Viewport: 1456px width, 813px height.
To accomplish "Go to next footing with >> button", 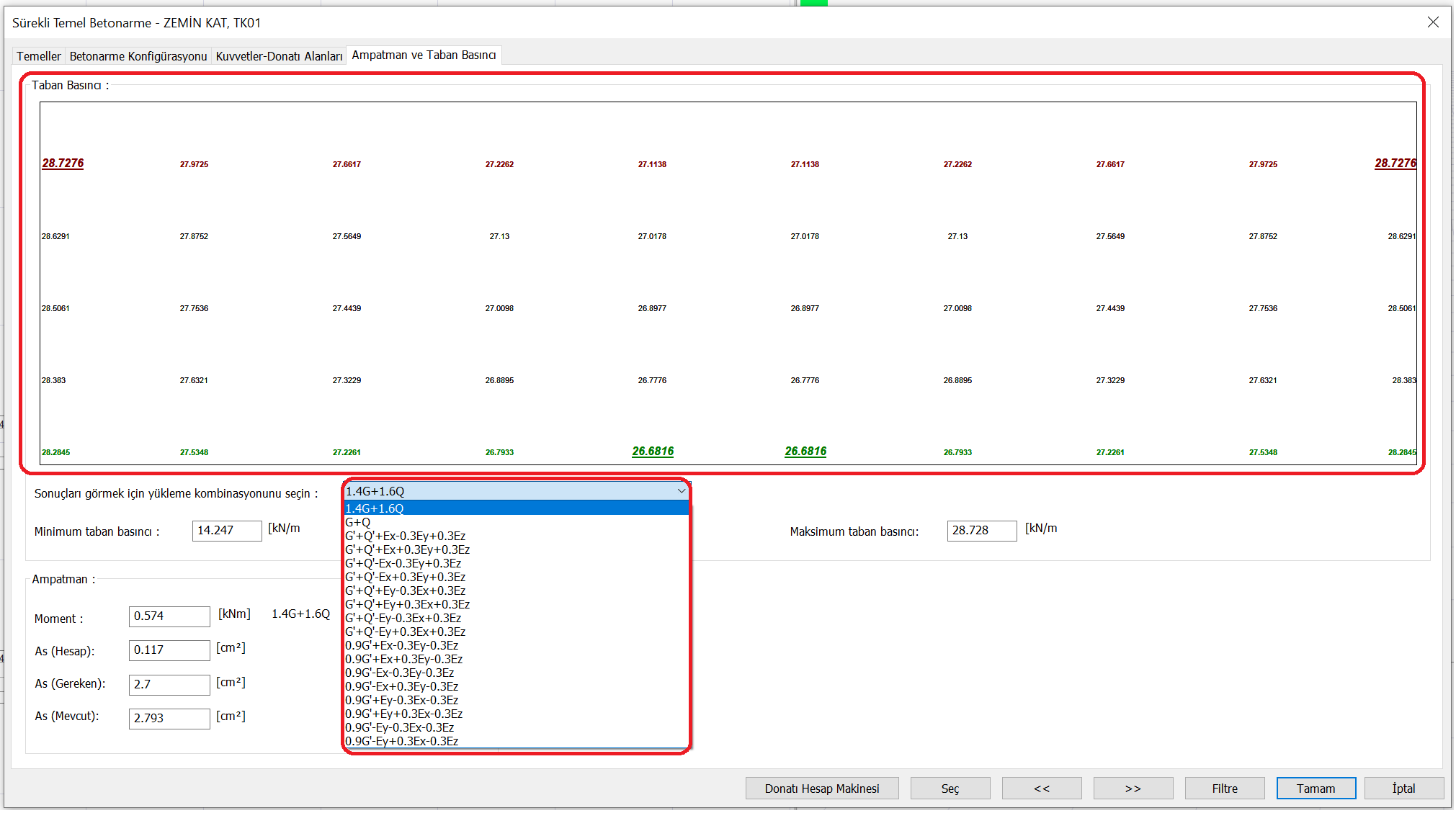I will tap(1133, 789).
